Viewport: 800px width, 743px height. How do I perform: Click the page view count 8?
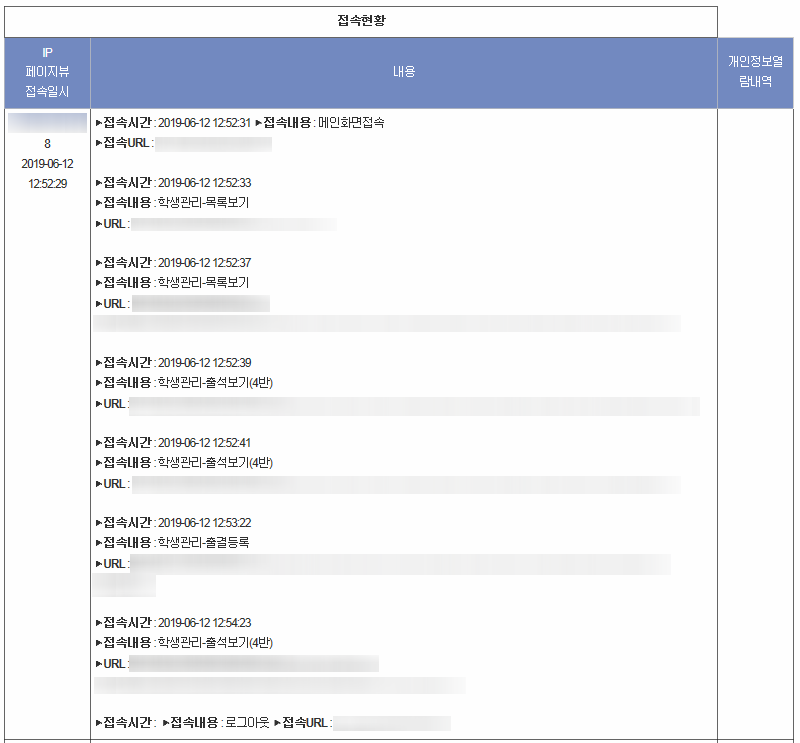coord(47,144)
